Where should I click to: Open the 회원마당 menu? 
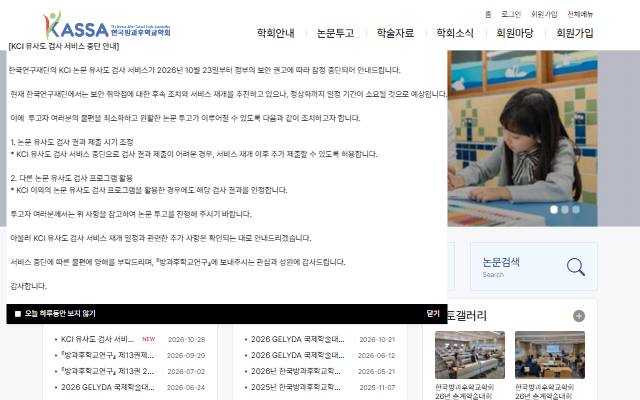pos(515,33)
